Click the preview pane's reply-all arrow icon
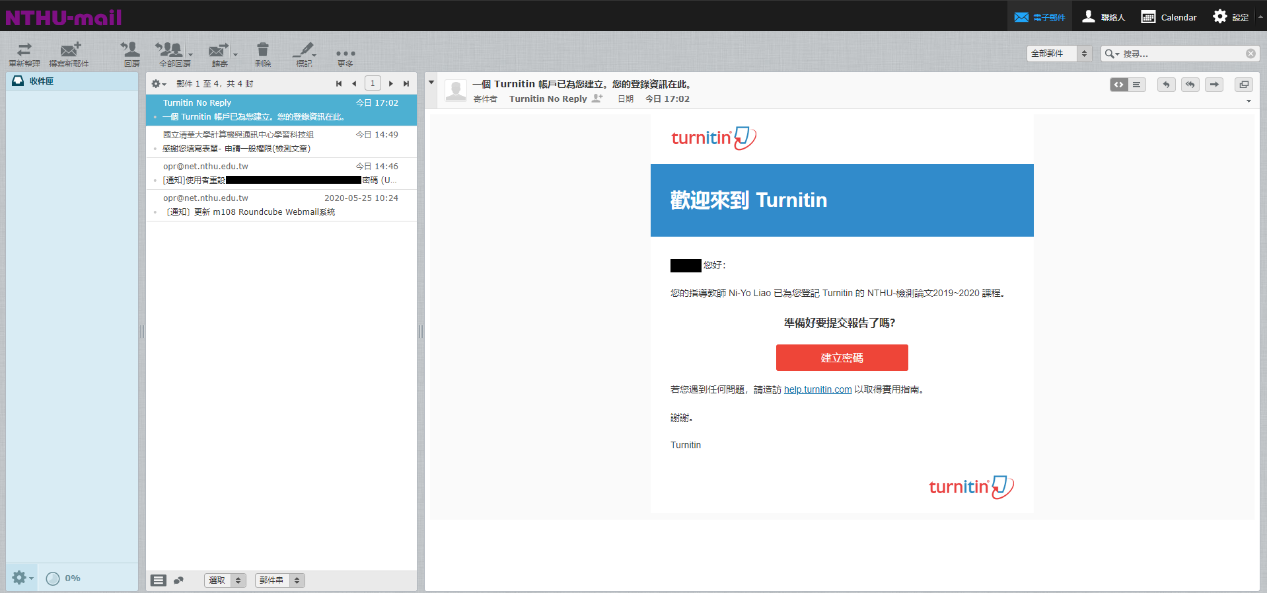 tap(1190, 85)
